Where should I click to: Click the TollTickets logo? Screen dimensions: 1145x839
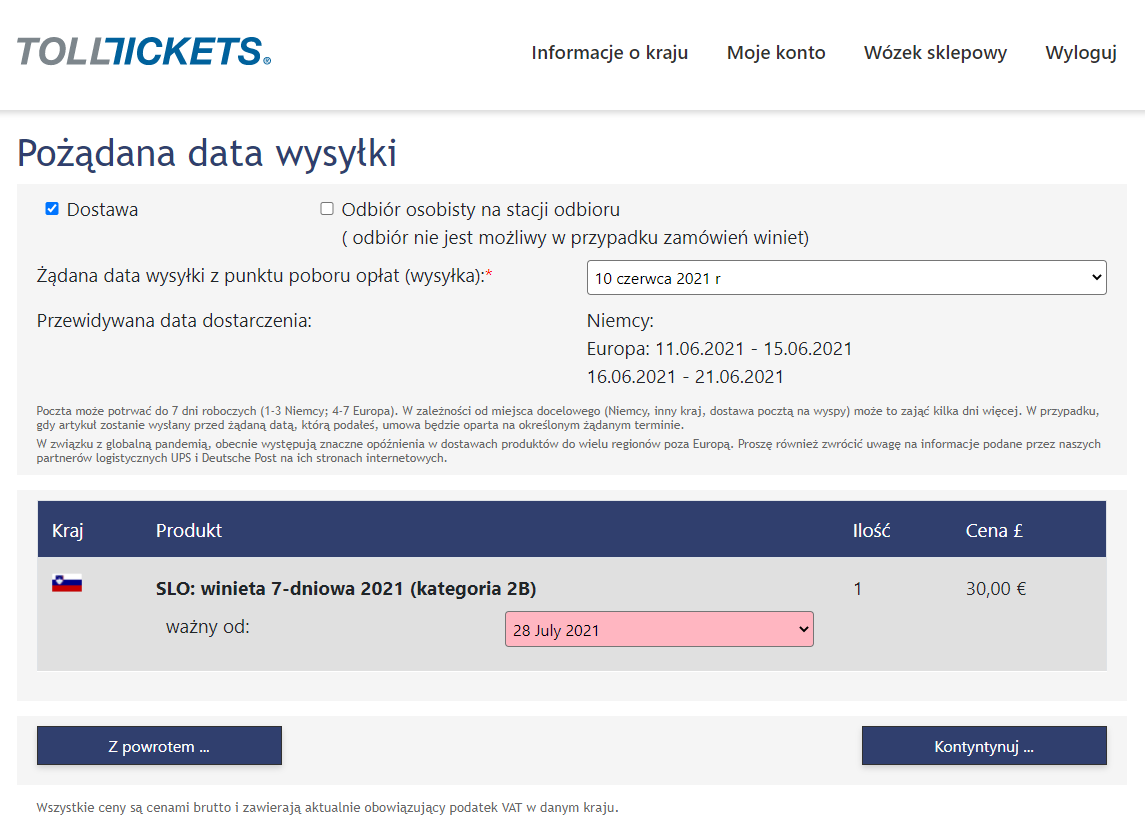coord(144,52)
